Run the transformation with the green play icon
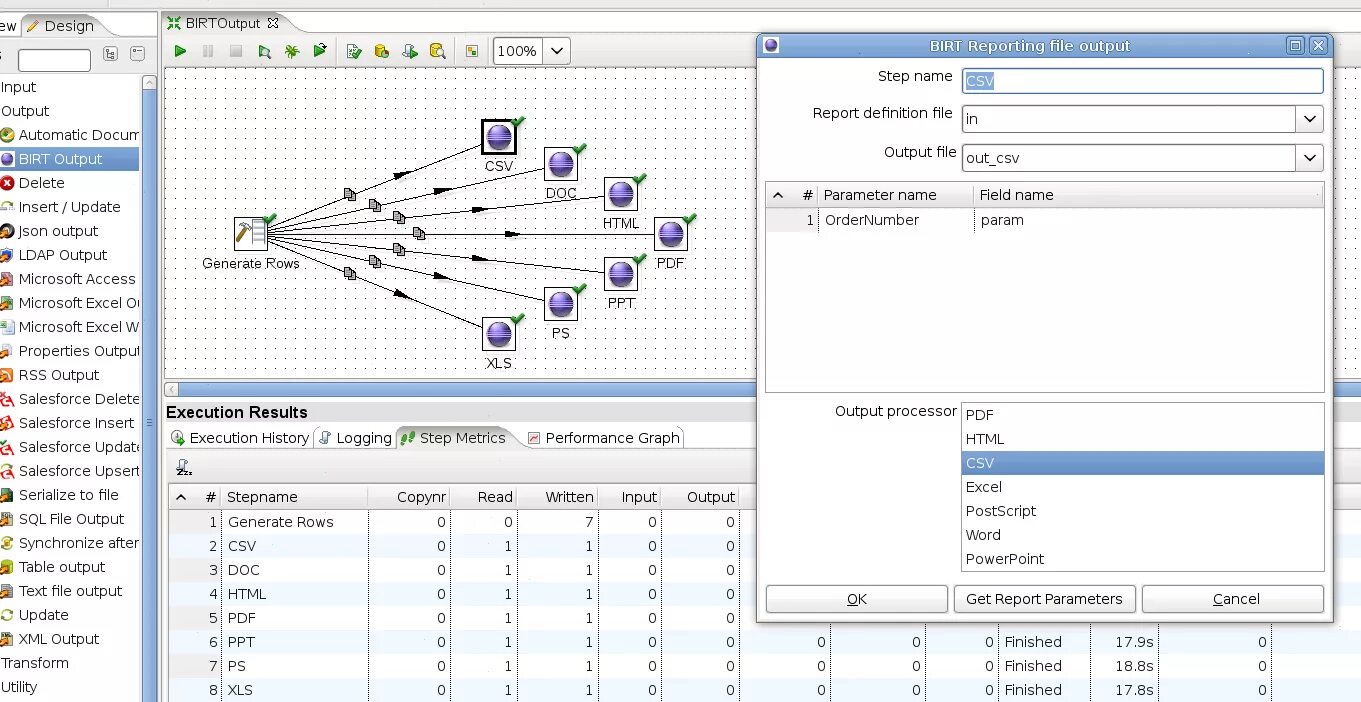The height and width of the screenshot is (702, 1361). pyautogui.click(x=180, y=51)
